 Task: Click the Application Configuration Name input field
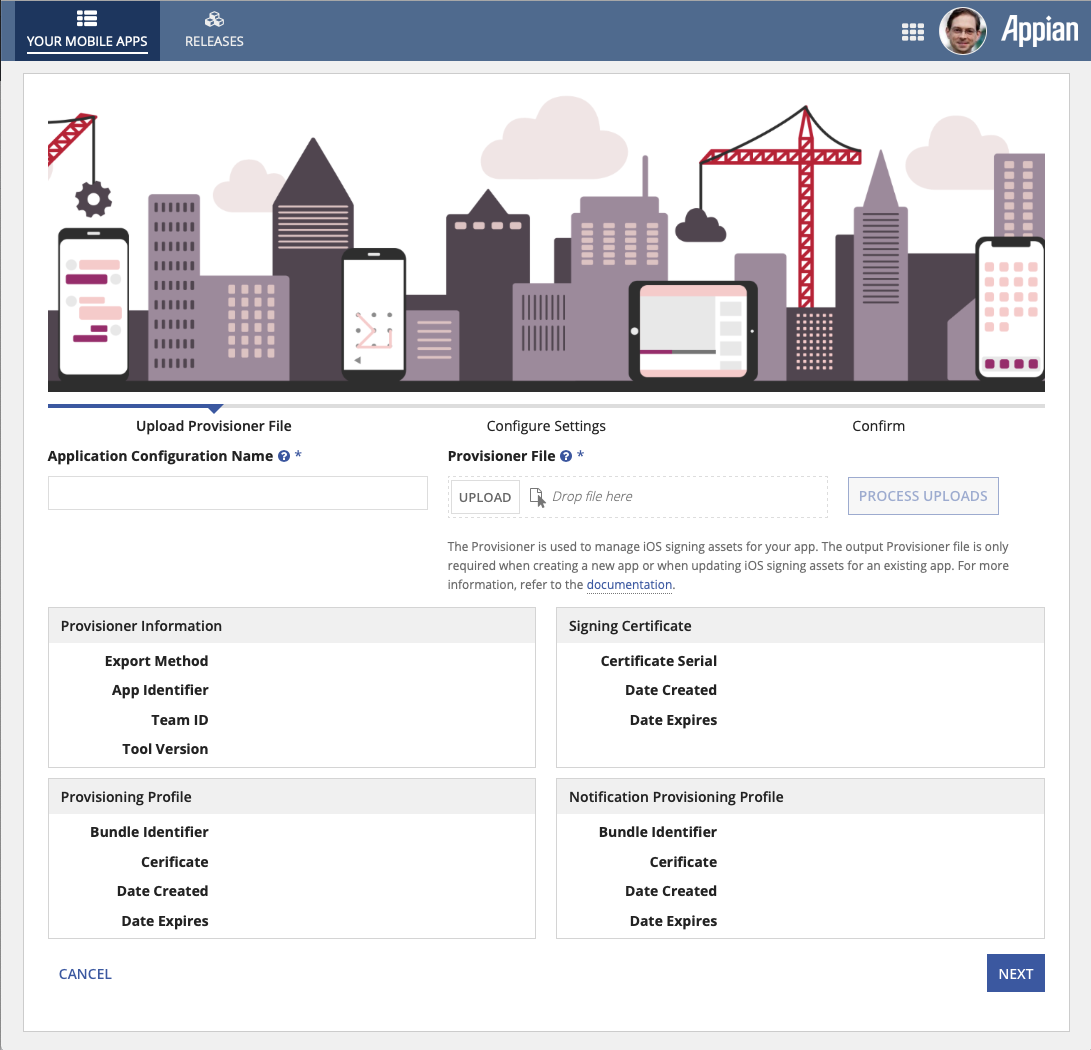(238, 493)
